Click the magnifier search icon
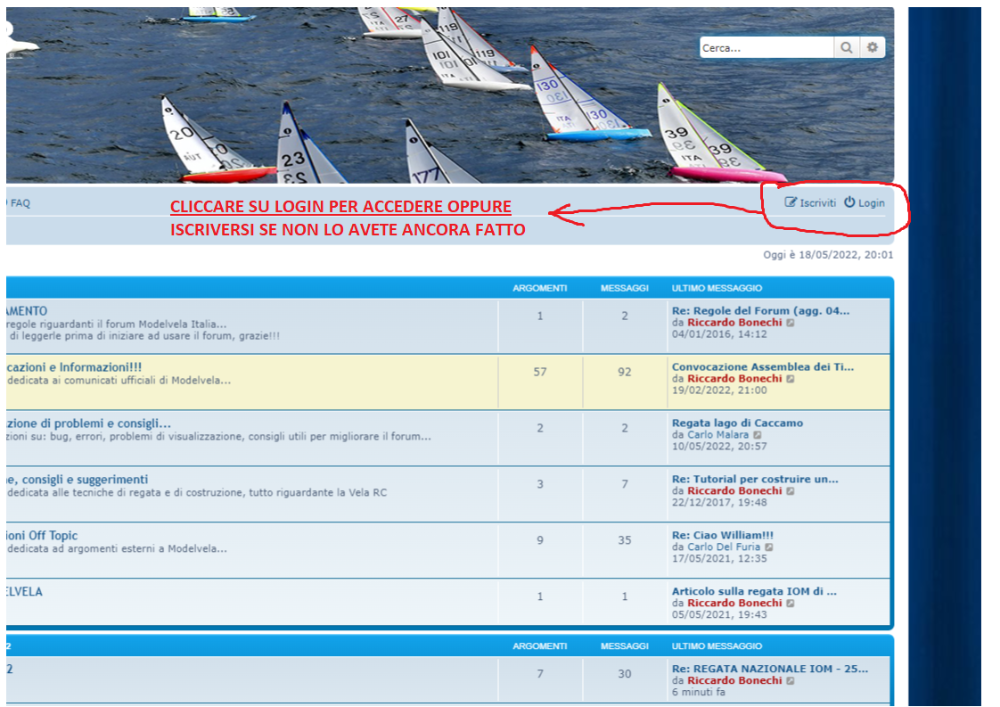1000x707 pixels. click(846, 48)
